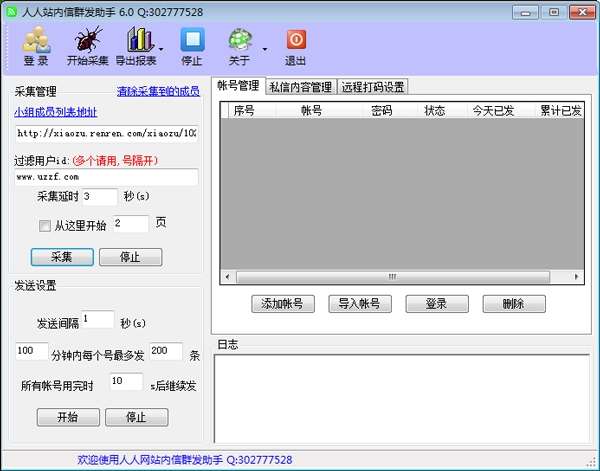Image resolution: width=600 pixels, height=471 pixels.
Task: Click the 清除采集到的成员 link
Action: pyautogui.click(x=158, y=91)
